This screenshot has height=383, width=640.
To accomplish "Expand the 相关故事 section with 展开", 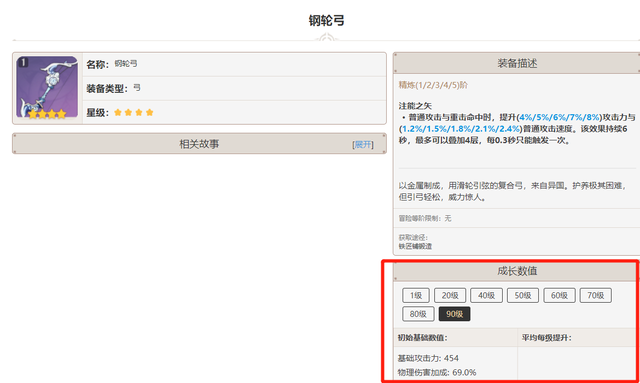I will click(x=363, y=145).
